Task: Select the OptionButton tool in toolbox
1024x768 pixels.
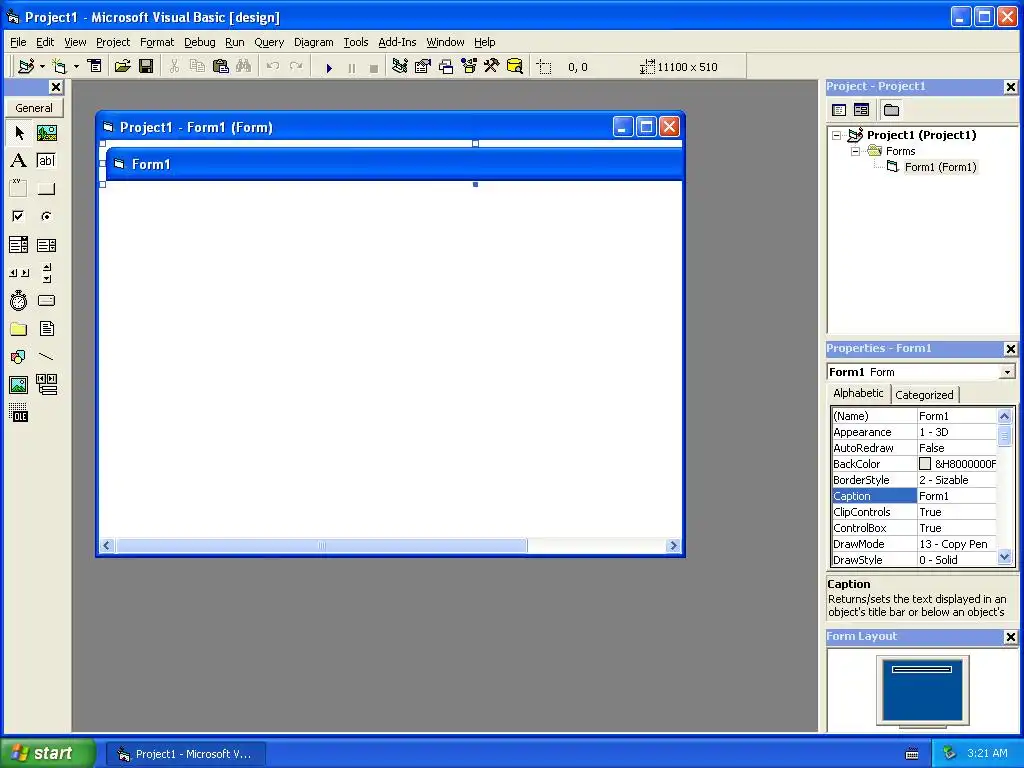Action: pyautogui.click(x=46, y=216)
